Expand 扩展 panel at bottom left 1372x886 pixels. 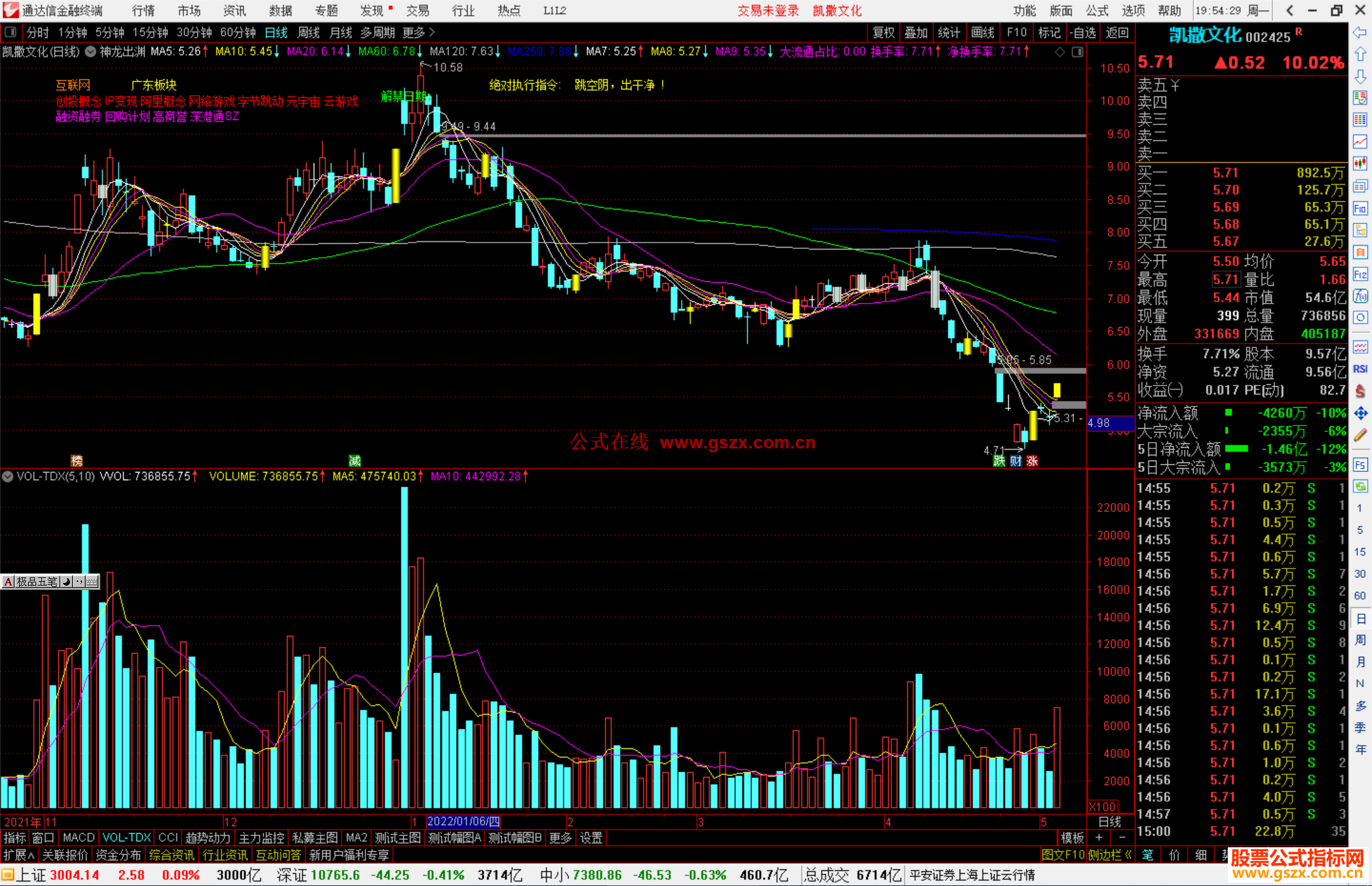(19, 855)
